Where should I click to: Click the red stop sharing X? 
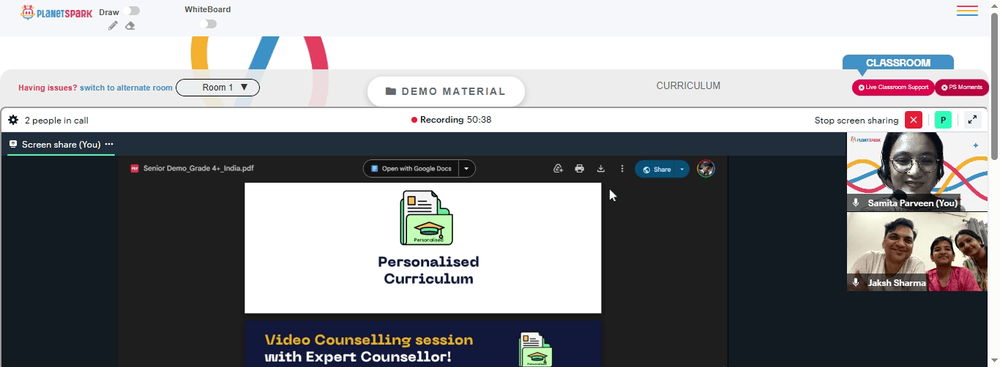(x=913, y=120)
